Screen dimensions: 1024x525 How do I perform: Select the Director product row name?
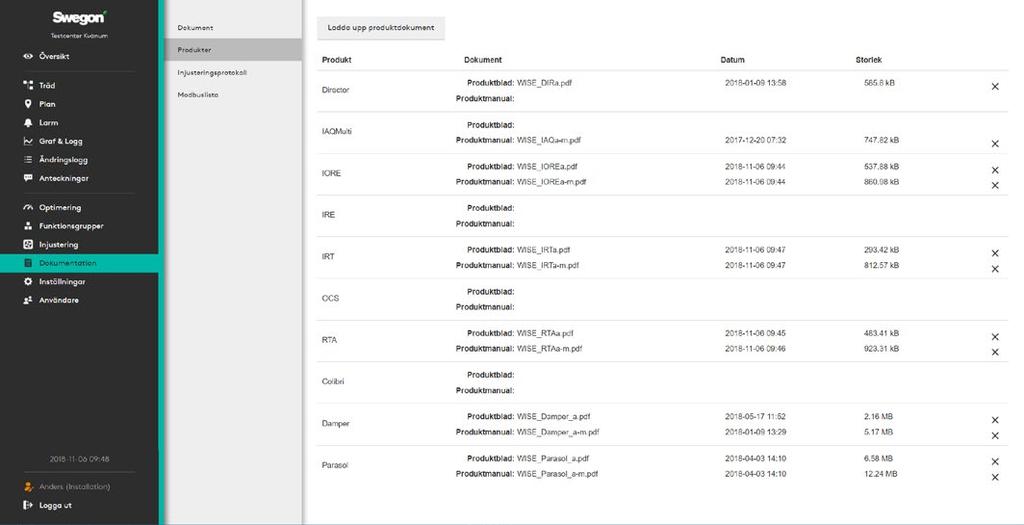335,90
